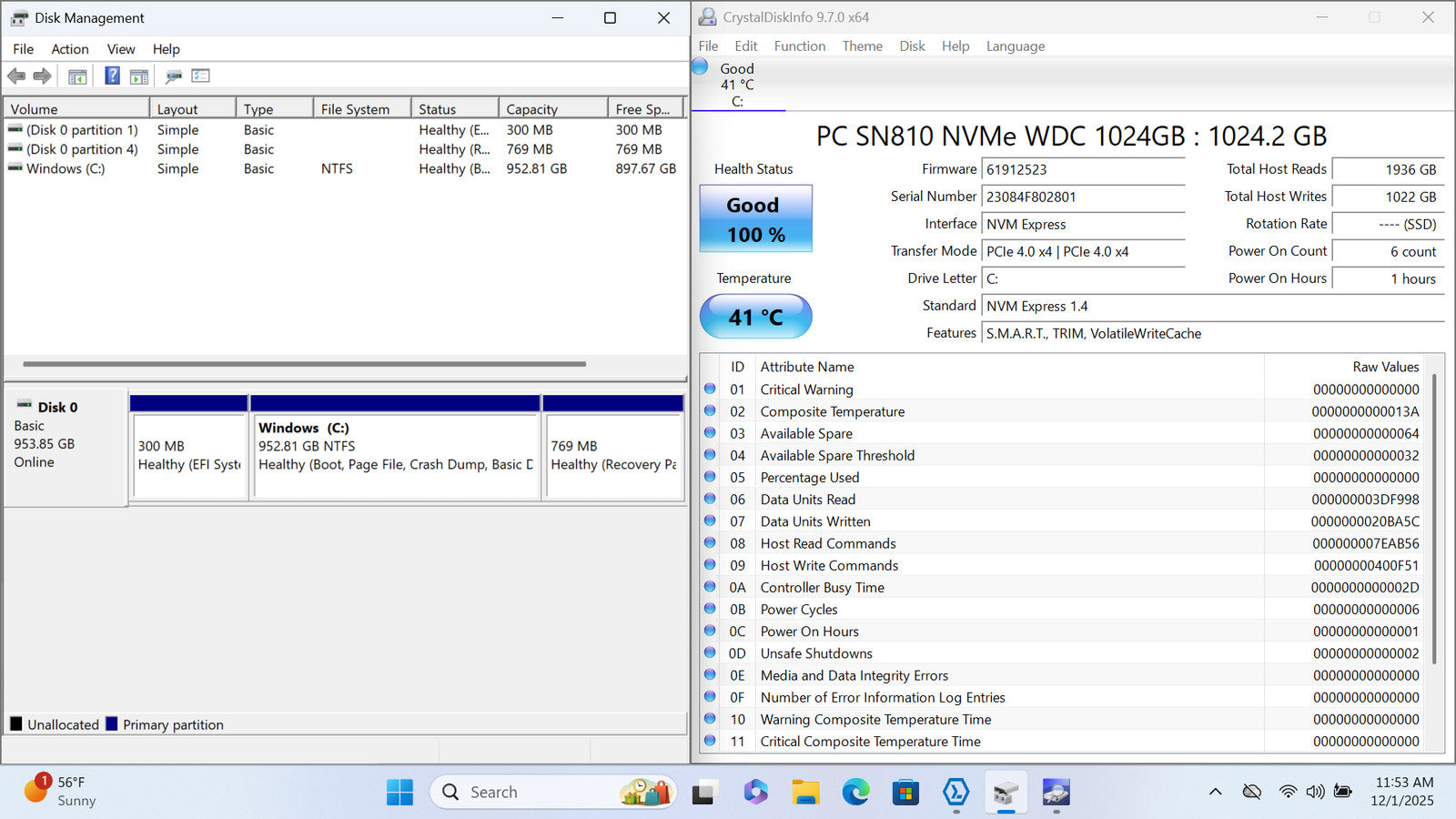Click the Back arrow in Disk Management toolbar
The width and height of the screenshot is (1456, 819).
point(16,76)
